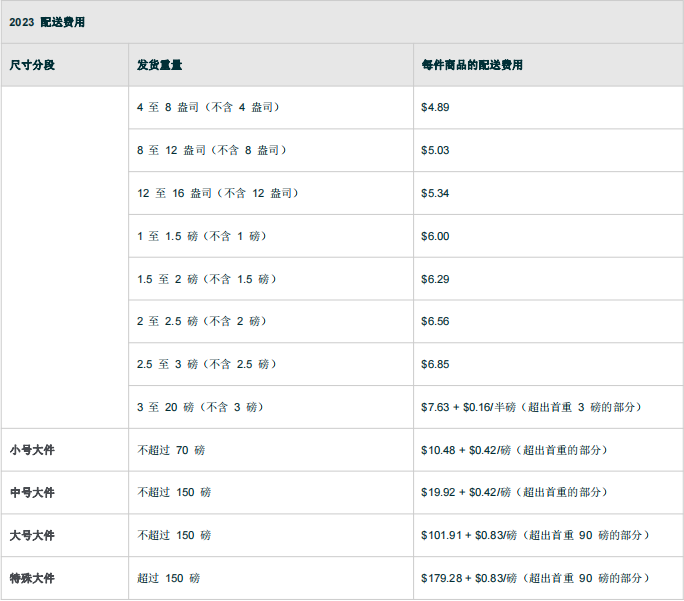Click the "小号大件" size tier label
The height and width of the screenshot is (601, 684).
click(32, 450)
